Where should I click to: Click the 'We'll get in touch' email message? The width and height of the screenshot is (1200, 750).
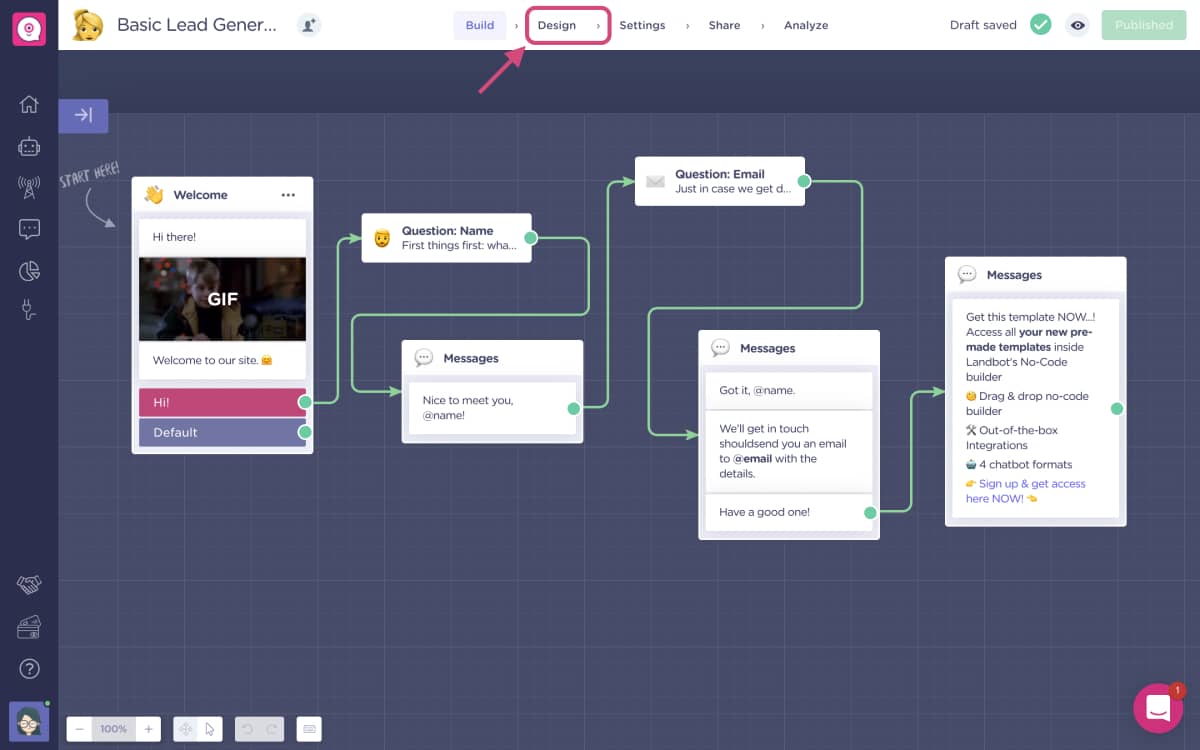(789, 451)
